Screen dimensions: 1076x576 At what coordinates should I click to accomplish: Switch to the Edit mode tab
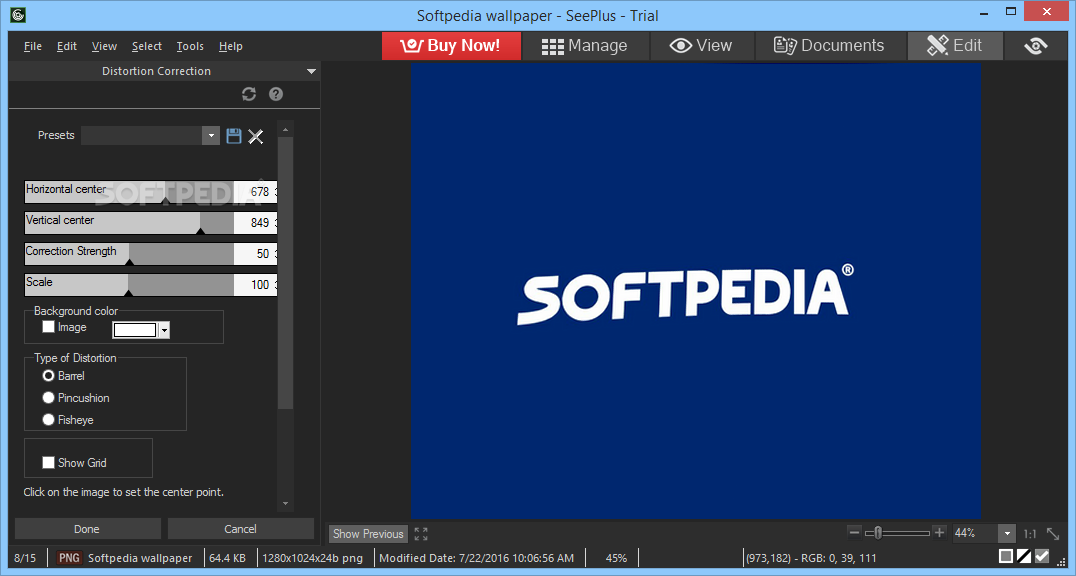pyautogui.click(x=955, y=46)
